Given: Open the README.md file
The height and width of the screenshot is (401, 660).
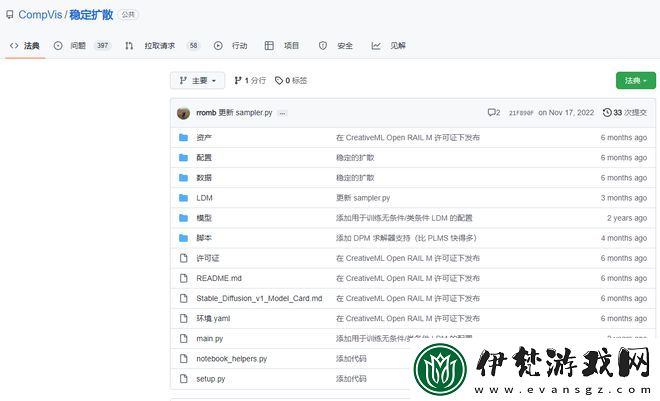Looking at the screenshot, I should click(x=219, y=278).
